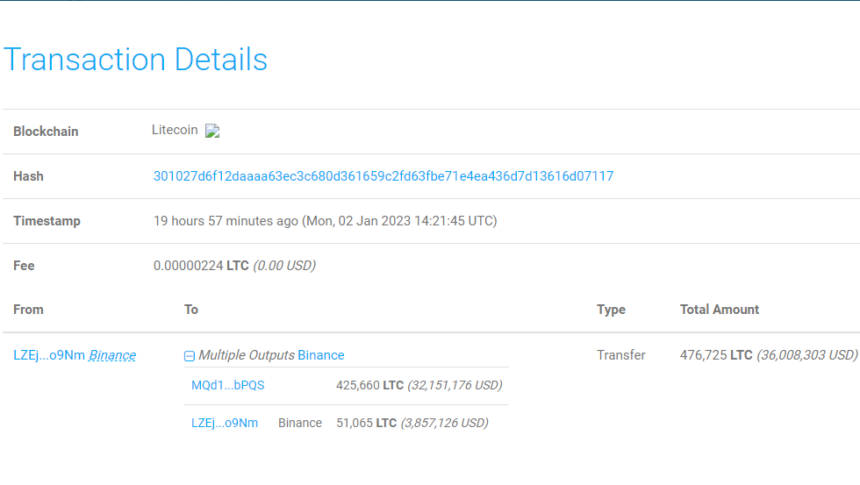
Task: Collapse the Multiple Outputs list
Action: coord(189,356)
